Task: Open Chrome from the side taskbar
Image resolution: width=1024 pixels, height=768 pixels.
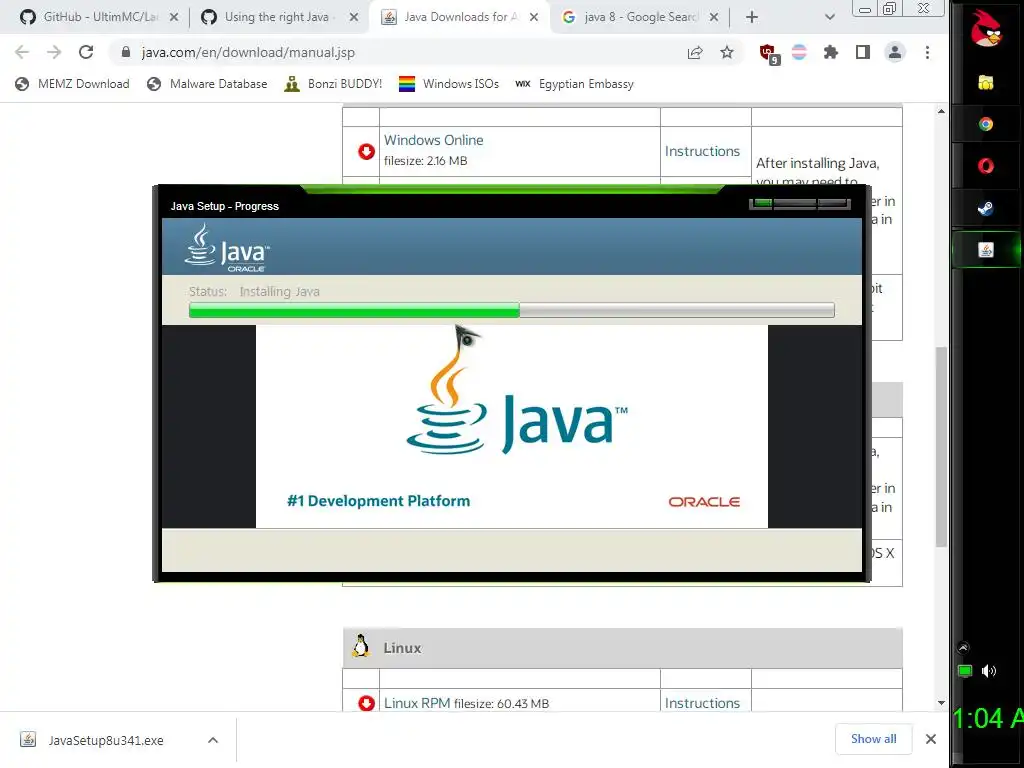Action: (x=985, y=124)
